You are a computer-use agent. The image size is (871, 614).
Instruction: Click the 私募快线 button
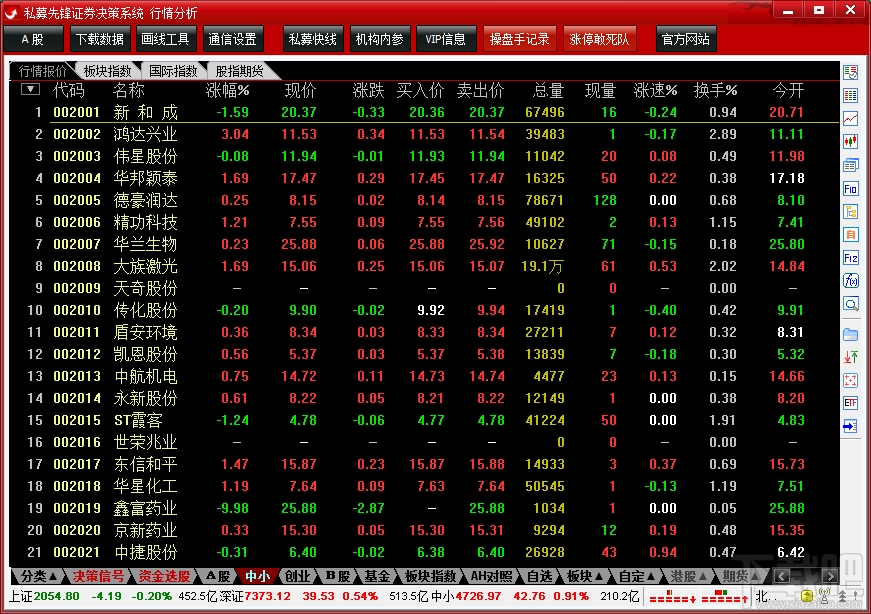tap(313, 39)
